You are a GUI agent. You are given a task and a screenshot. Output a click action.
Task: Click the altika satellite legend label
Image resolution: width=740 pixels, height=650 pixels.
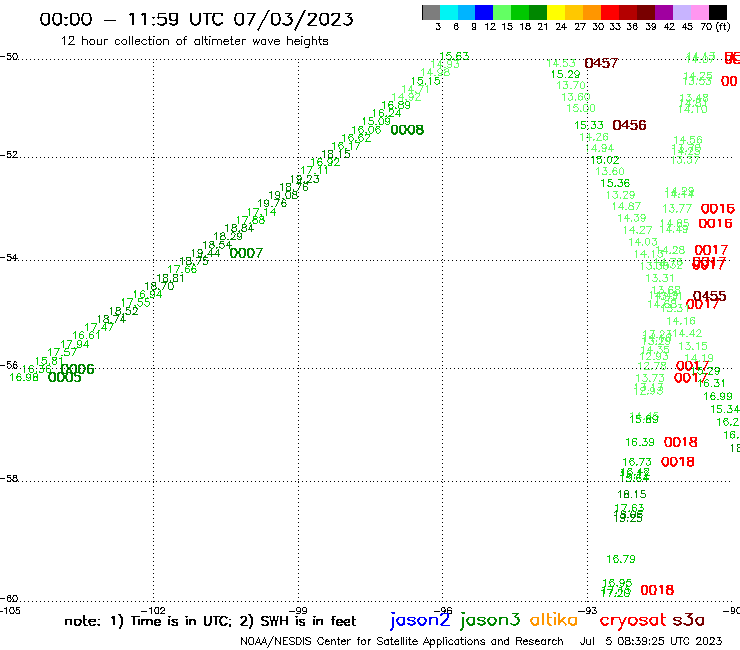click(553, 620)
